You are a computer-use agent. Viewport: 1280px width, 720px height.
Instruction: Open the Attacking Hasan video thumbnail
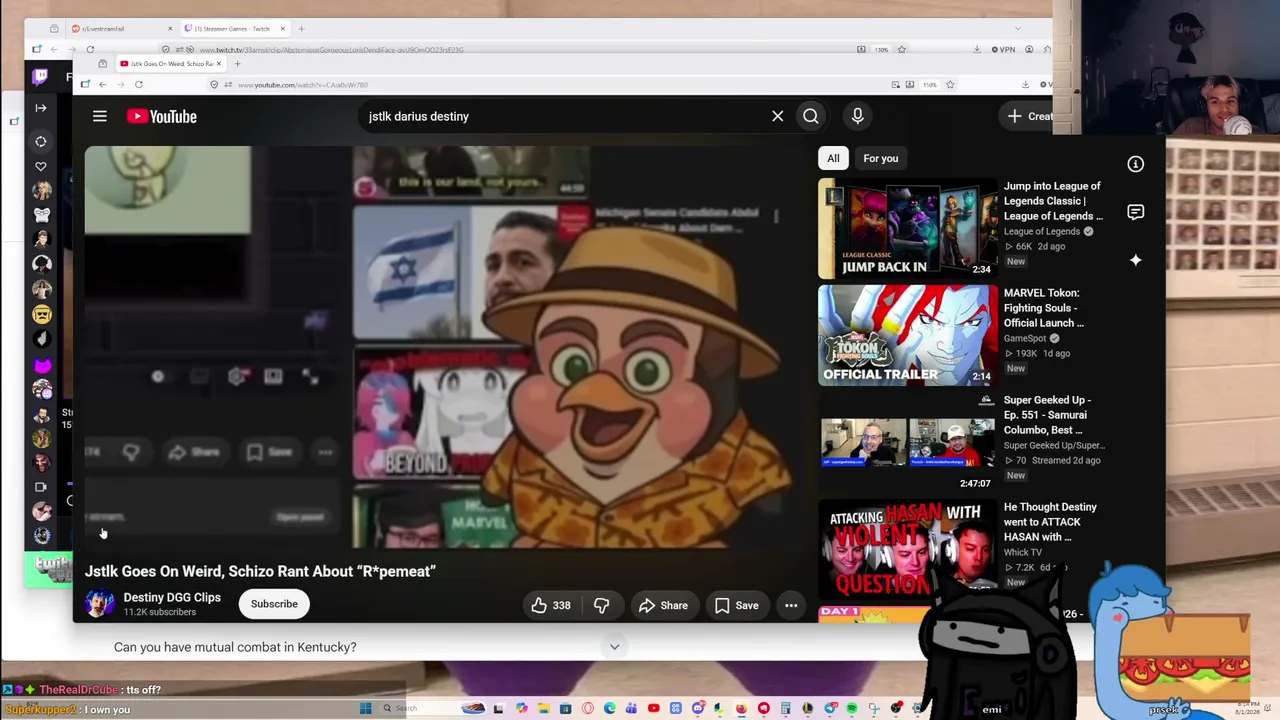point(908,550)
